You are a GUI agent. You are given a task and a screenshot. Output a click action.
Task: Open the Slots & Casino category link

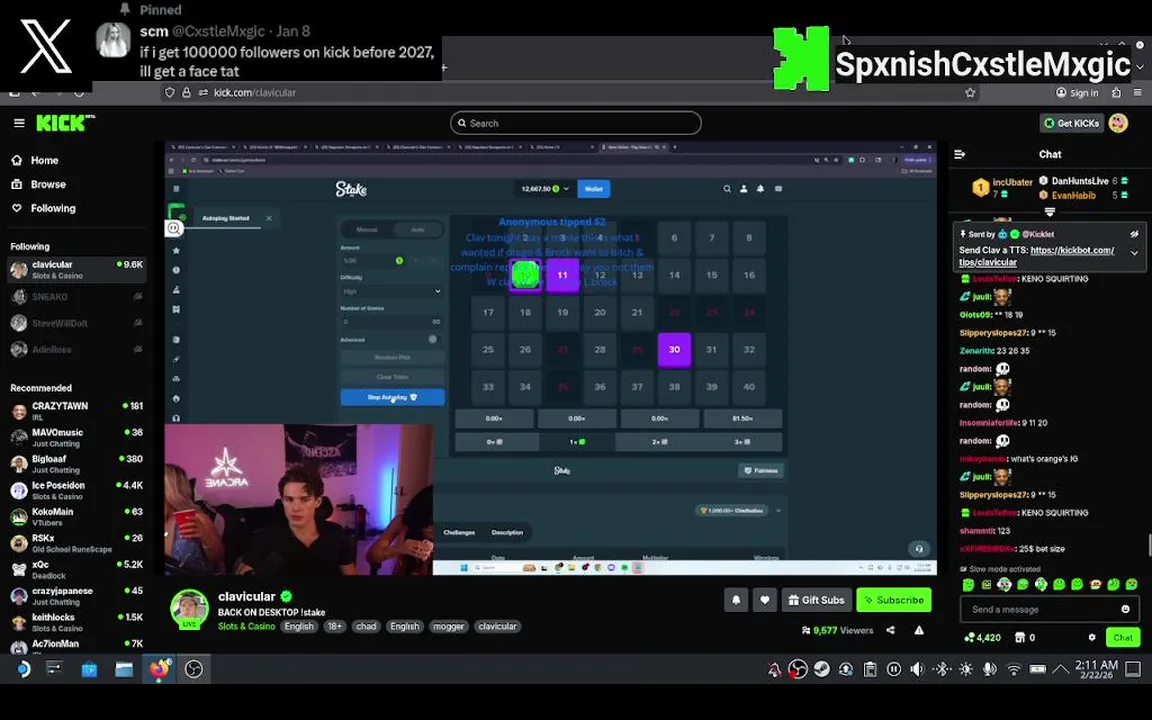pyautogui.click(x=246, y=627)
